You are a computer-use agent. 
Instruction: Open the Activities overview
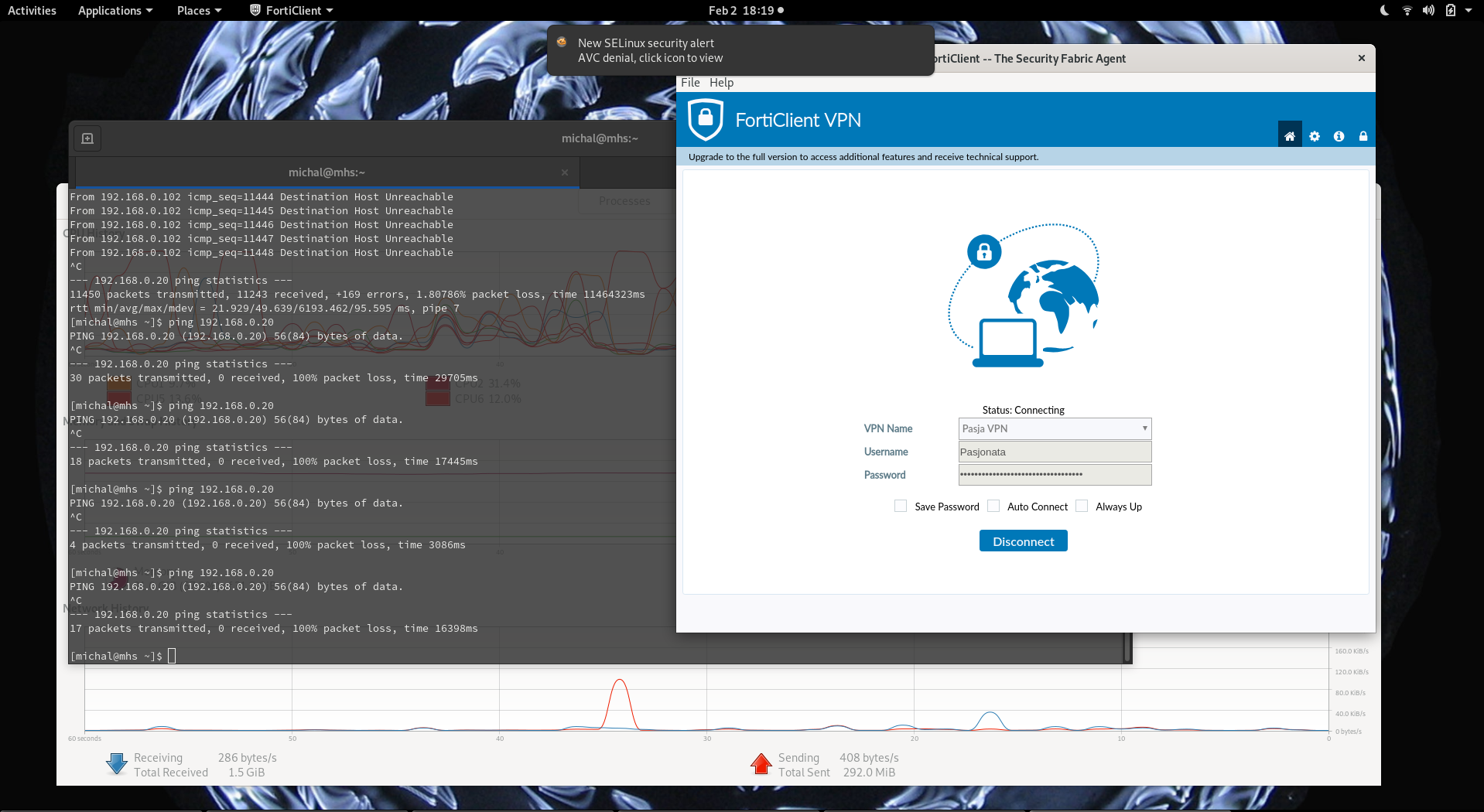pyautogui.click(x=32, y=10)
